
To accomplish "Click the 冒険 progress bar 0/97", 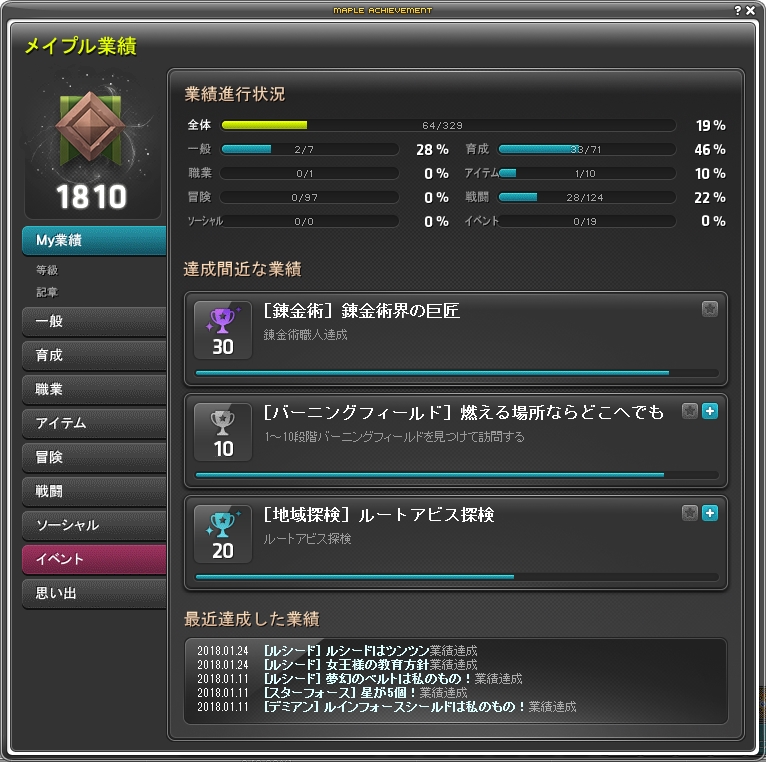I will coord(310,197).
